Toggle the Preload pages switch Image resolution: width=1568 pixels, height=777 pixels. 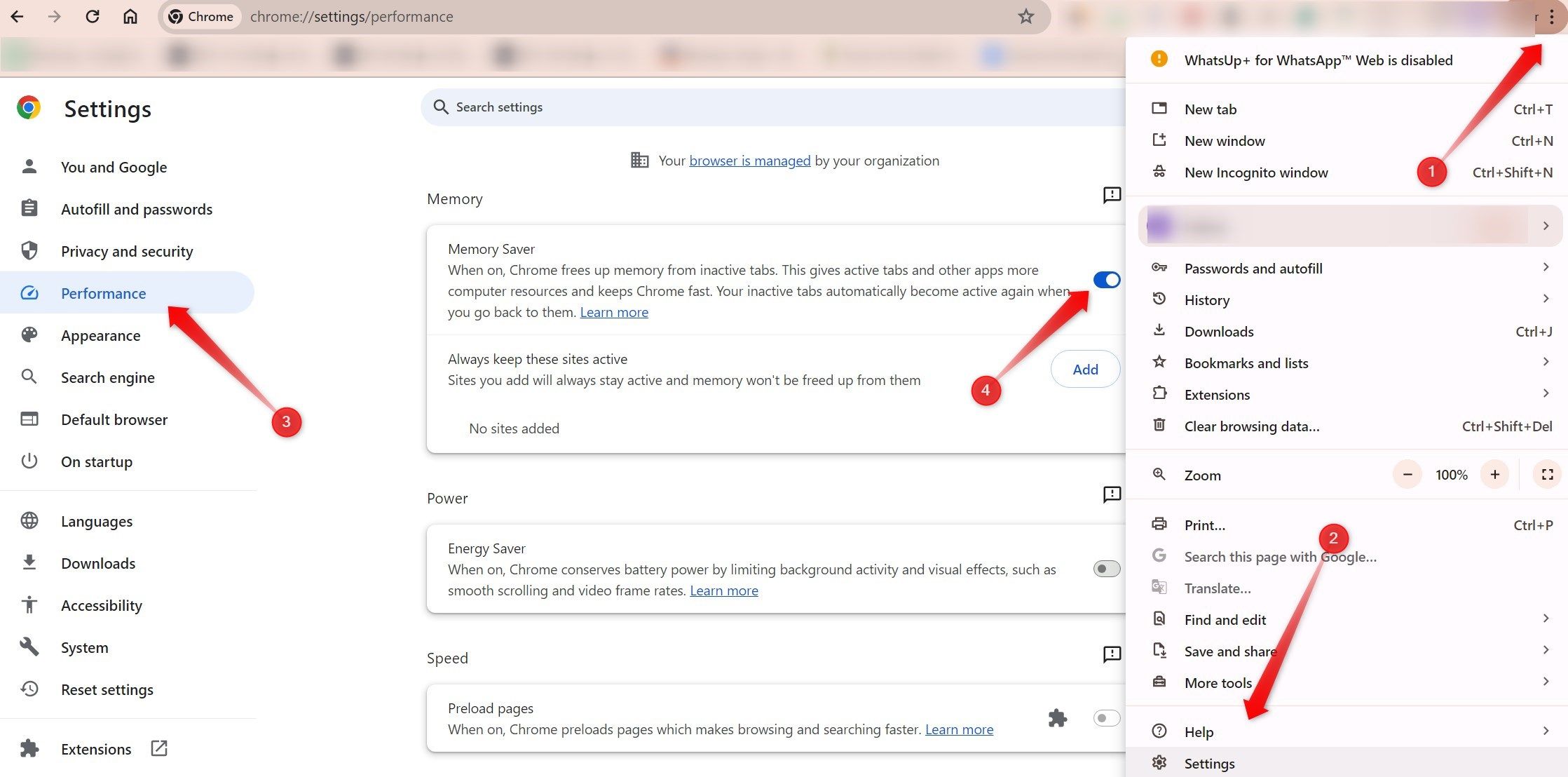tap(1106, 718)
